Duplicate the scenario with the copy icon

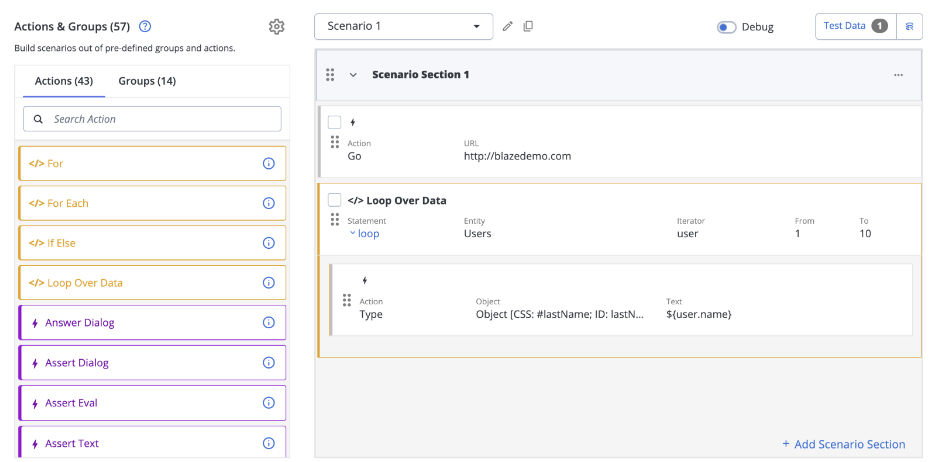click(528, 26)
